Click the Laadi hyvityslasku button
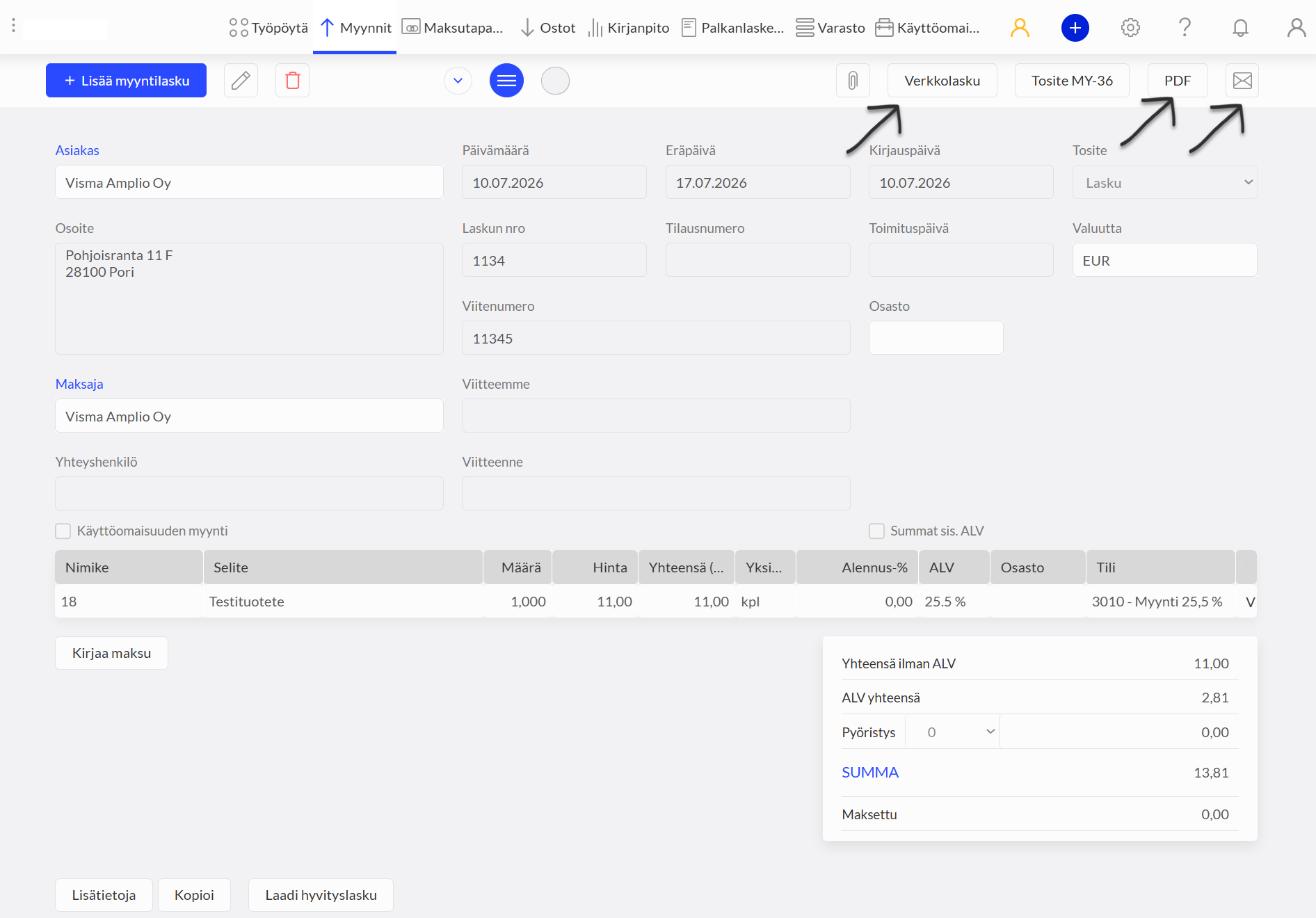 coord(321,895)
